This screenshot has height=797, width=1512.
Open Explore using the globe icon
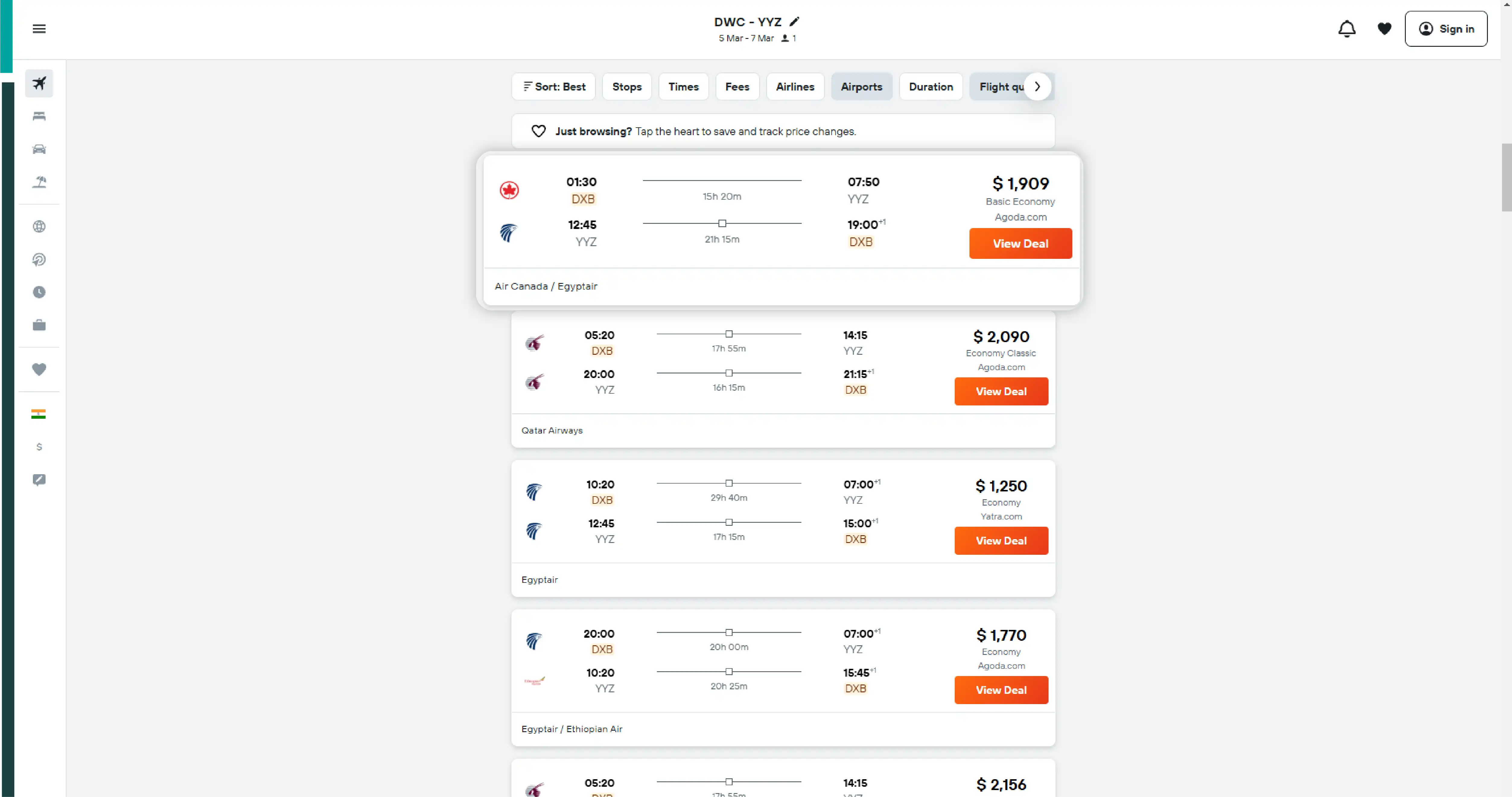tap(39, 226)
